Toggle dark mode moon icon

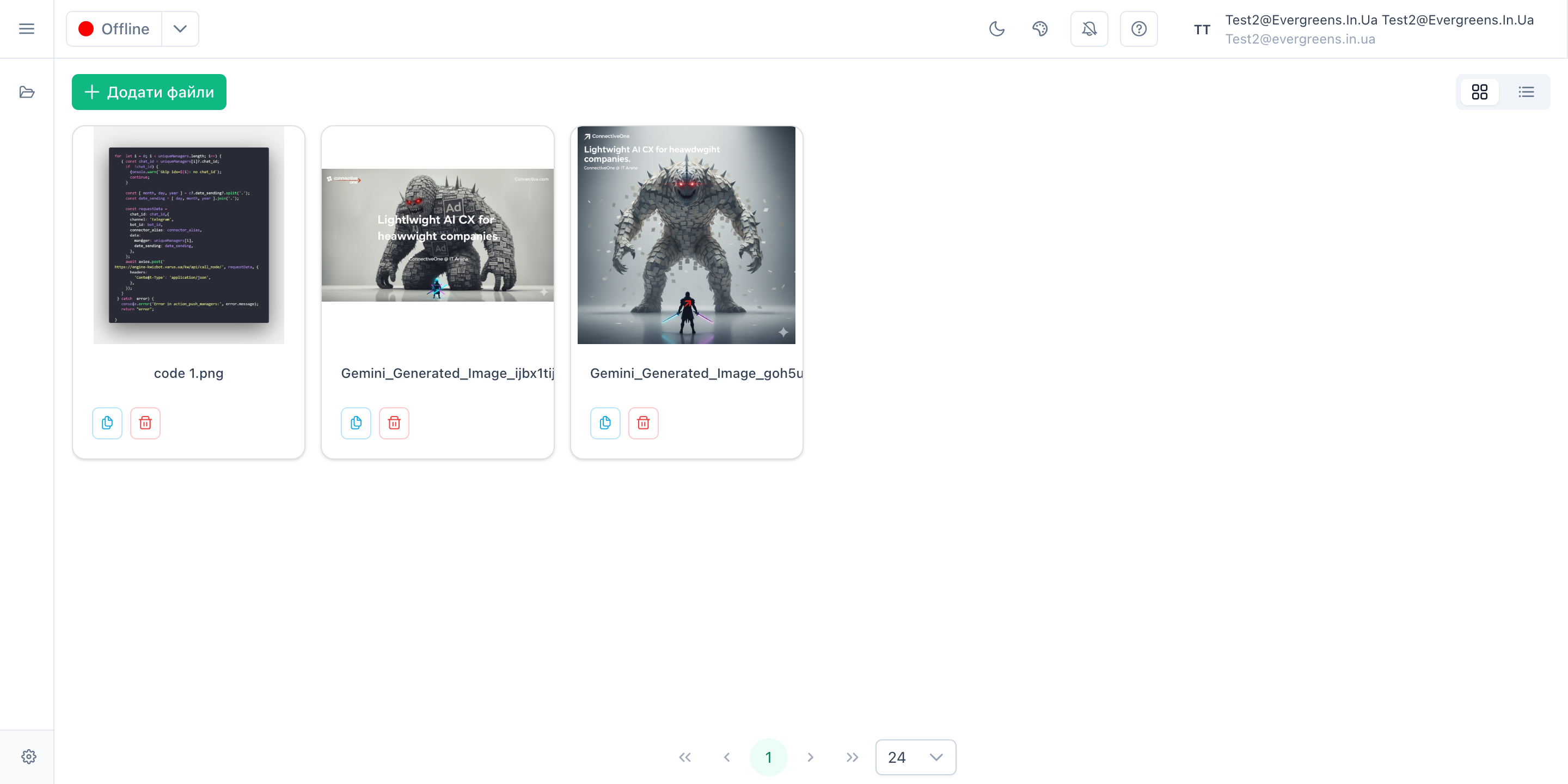(996, 29)
